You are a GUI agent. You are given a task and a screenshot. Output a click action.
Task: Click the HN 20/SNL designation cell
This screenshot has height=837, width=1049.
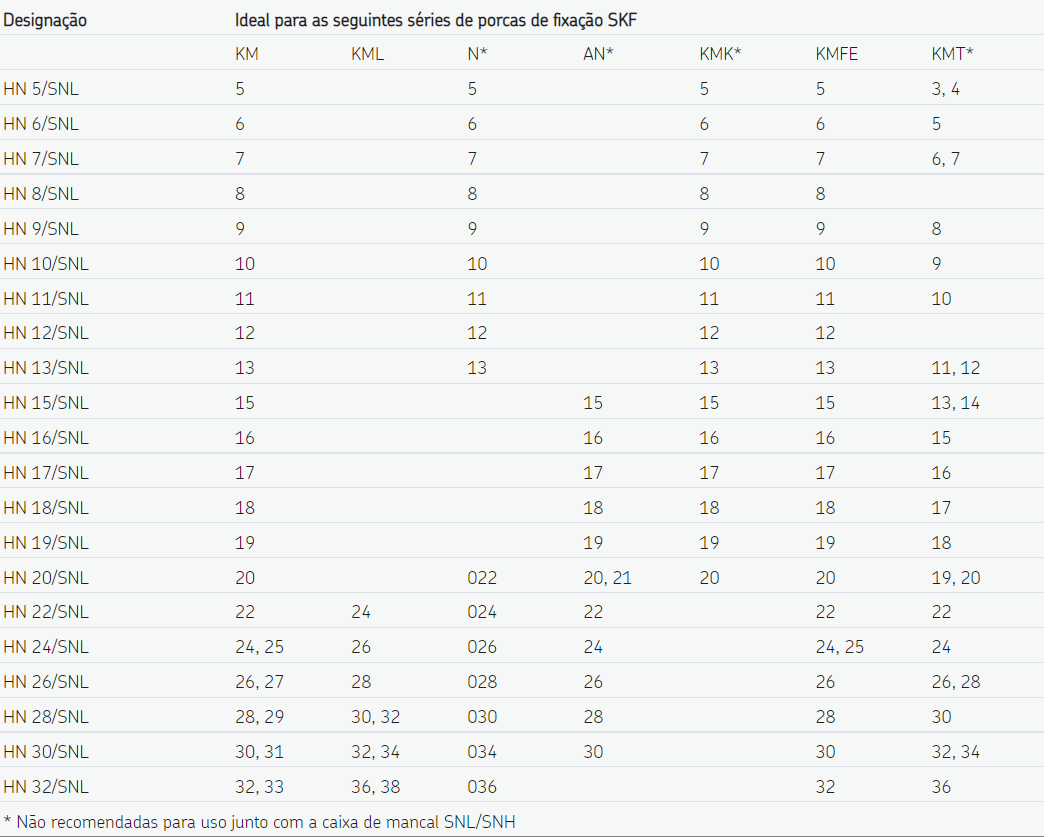point(46,578)
